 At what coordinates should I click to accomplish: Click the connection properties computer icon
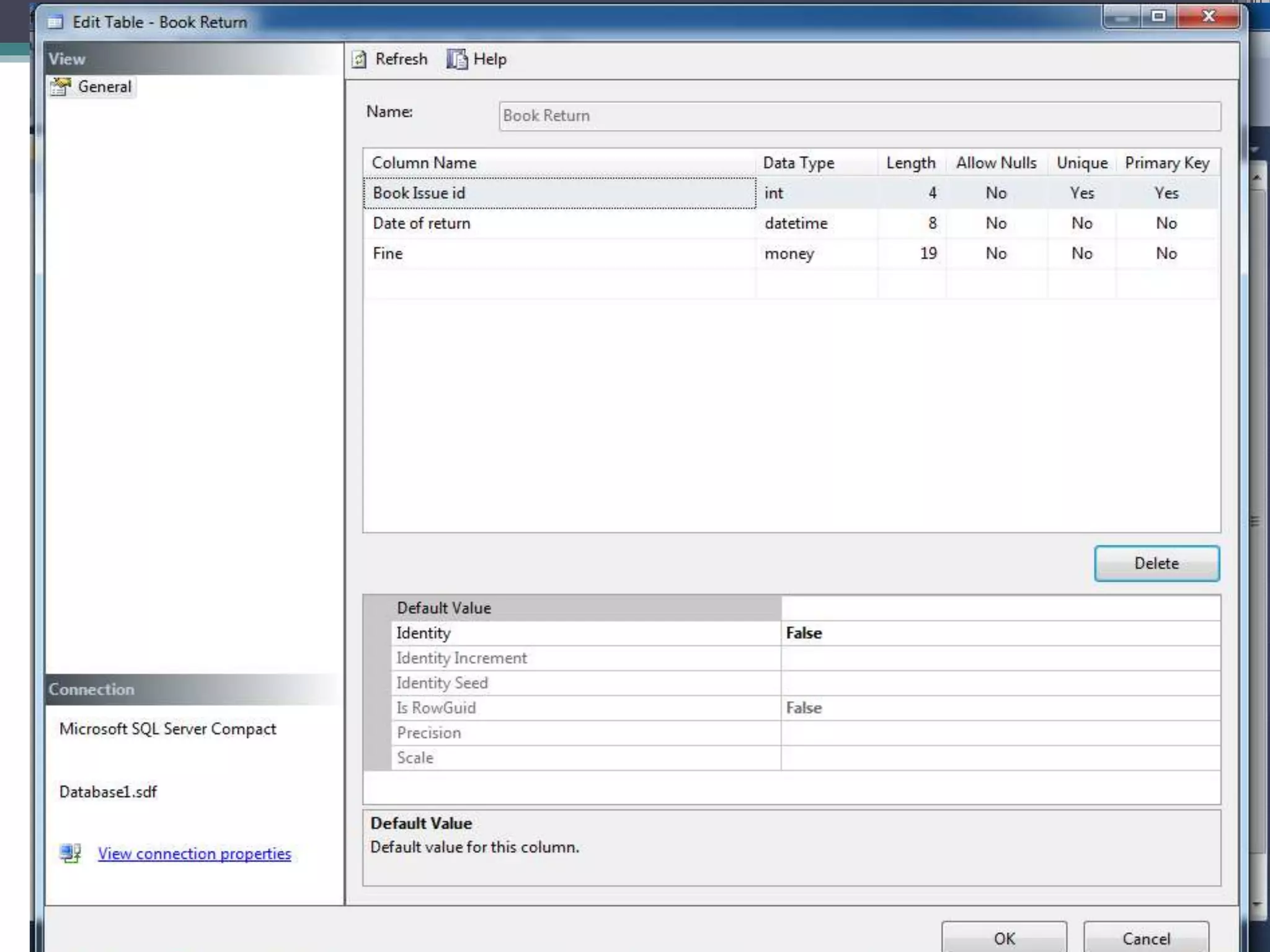pos(71,853)
